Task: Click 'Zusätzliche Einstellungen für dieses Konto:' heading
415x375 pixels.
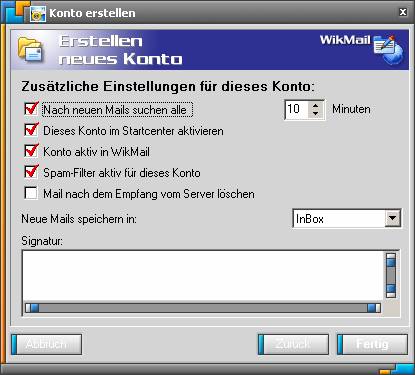Action: click(168, 87)
